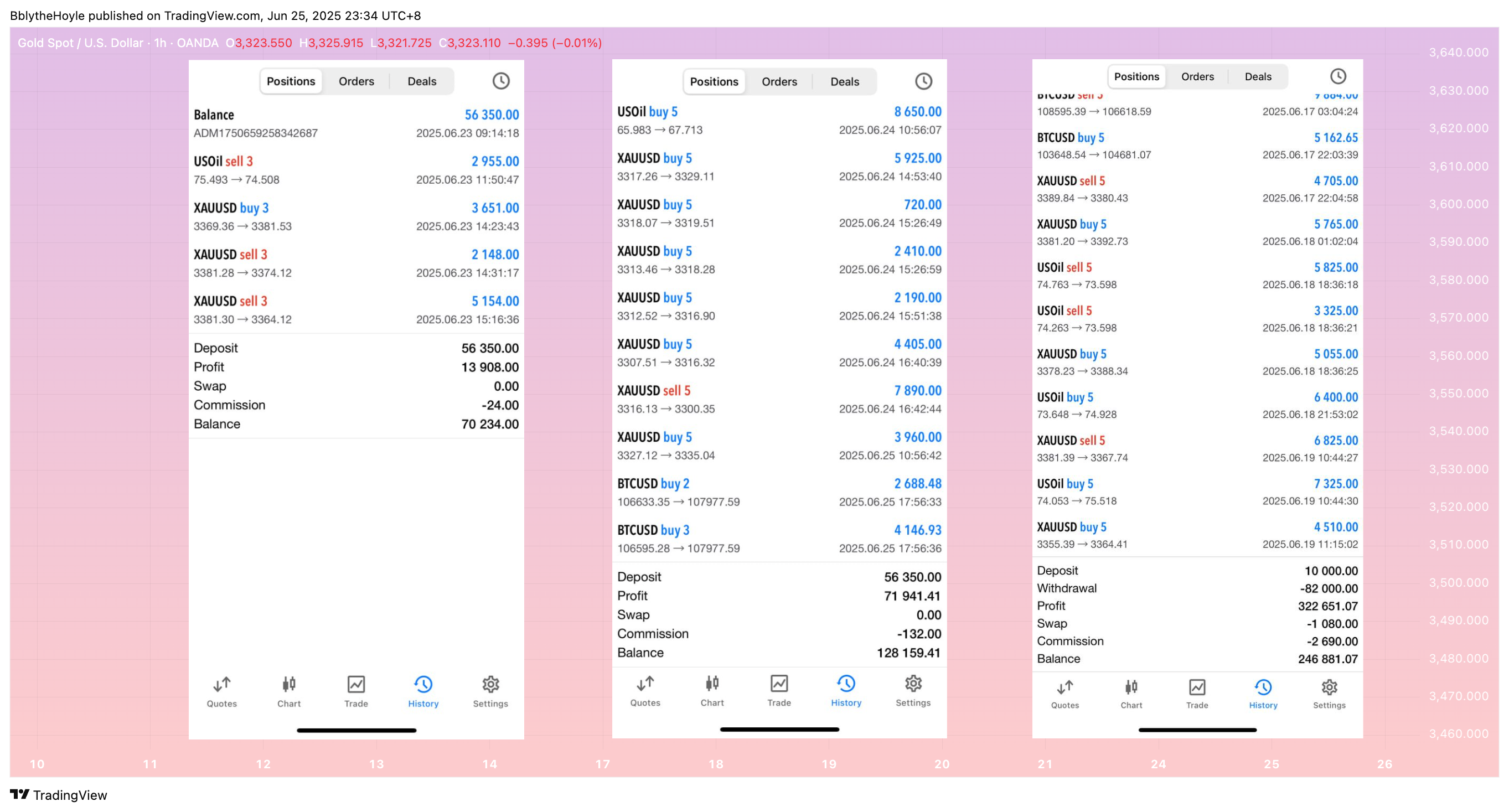Screen dimensions: 1509x812
Task: Open XAUUSD buy 5 row 4 510.00
Action: (x=1197, y=535)
